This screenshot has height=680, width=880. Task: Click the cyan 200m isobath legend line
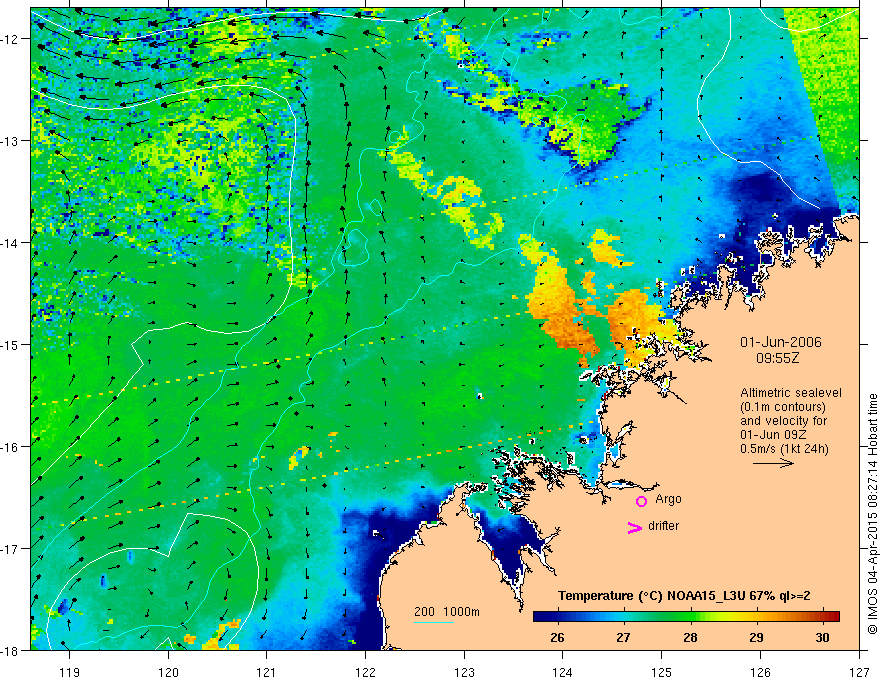(433, 622)
